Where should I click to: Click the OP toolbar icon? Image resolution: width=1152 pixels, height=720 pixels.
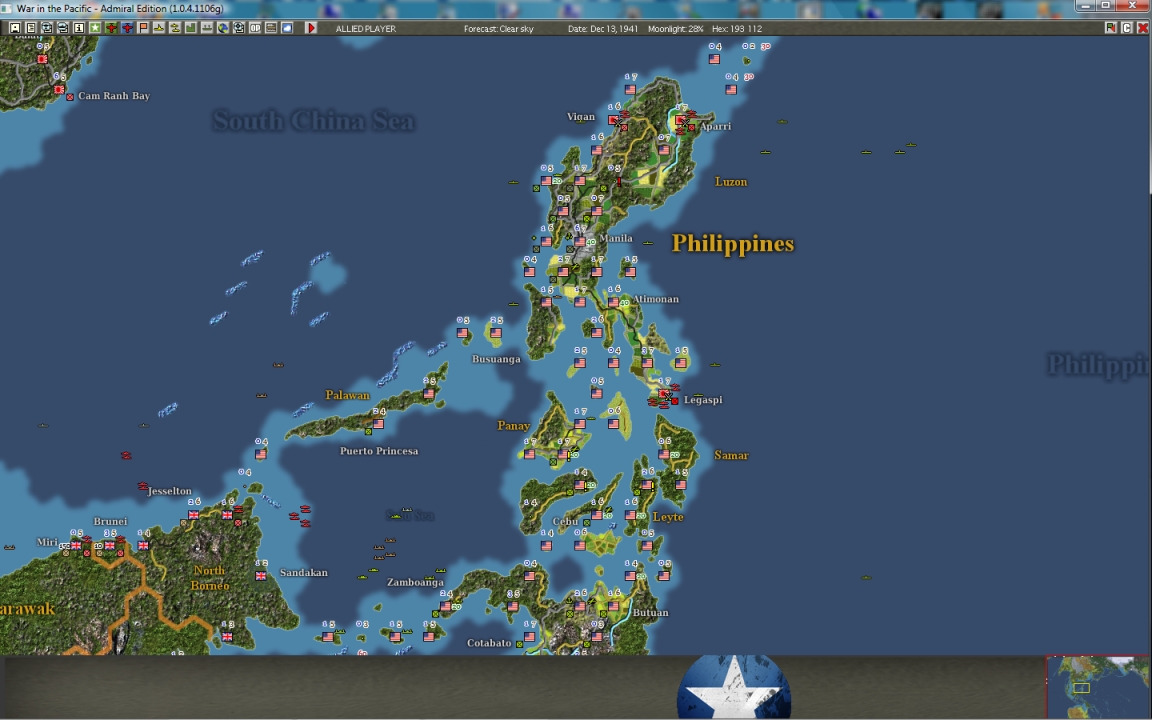(255, 28)
